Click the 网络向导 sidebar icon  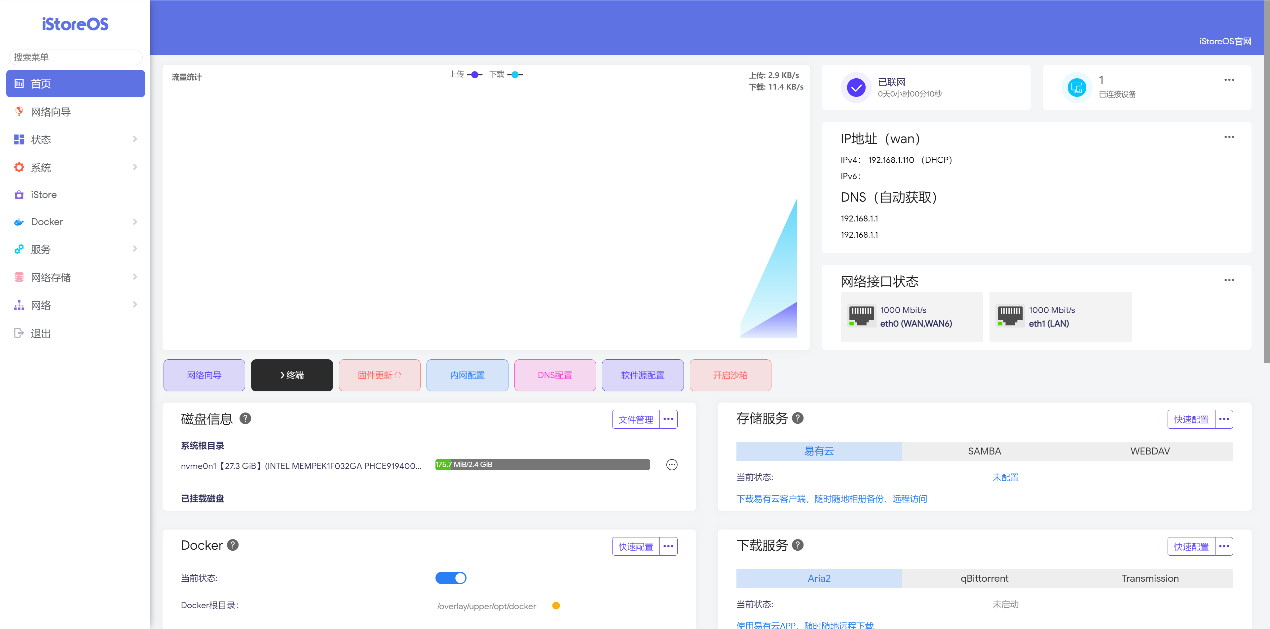pos(19,112)
